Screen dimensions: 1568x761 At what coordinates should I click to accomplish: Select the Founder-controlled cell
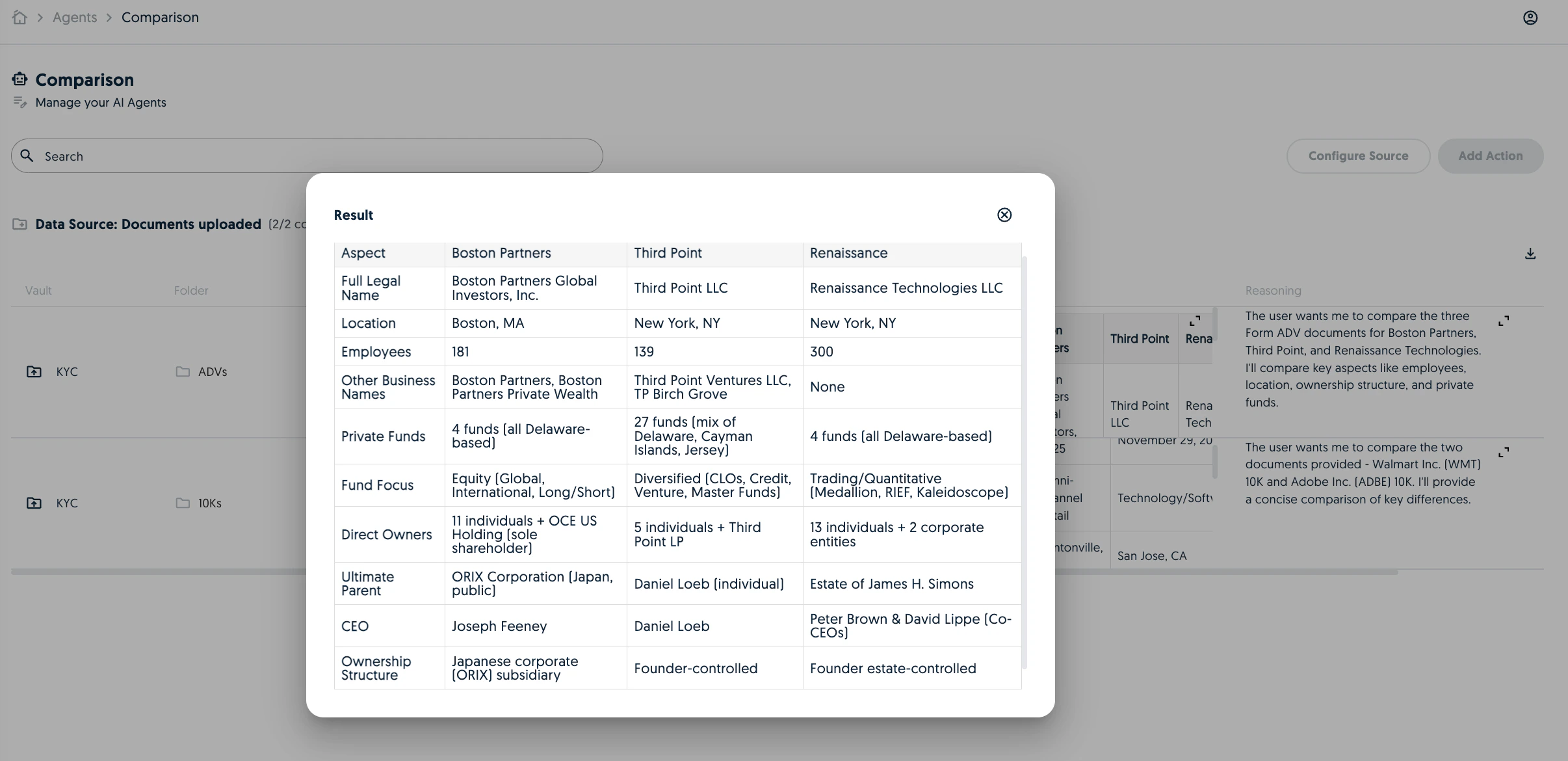point(714,668)
